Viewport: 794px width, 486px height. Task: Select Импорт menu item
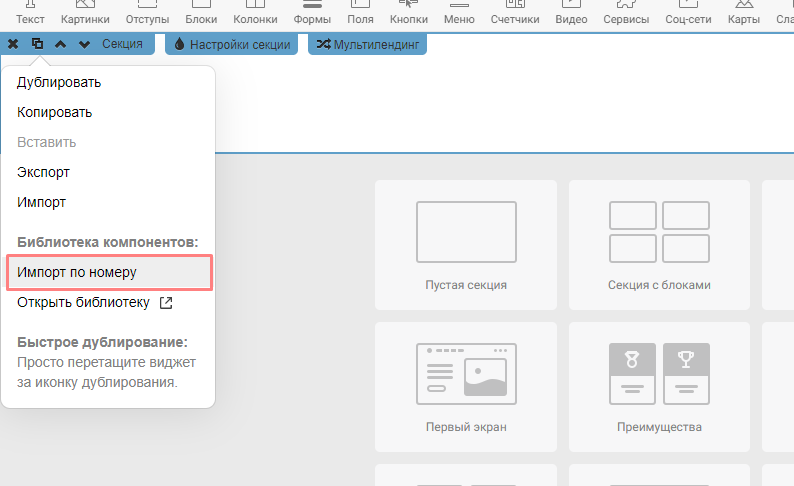click(x=42, y=202)
